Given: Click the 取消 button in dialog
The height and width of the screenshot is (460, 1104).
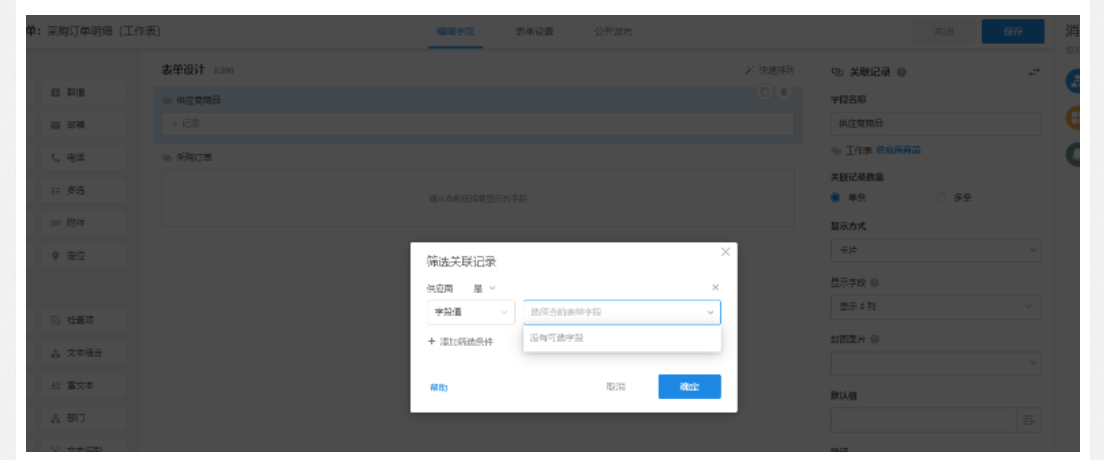Looking at the screenshot, I should coord(616,387).
